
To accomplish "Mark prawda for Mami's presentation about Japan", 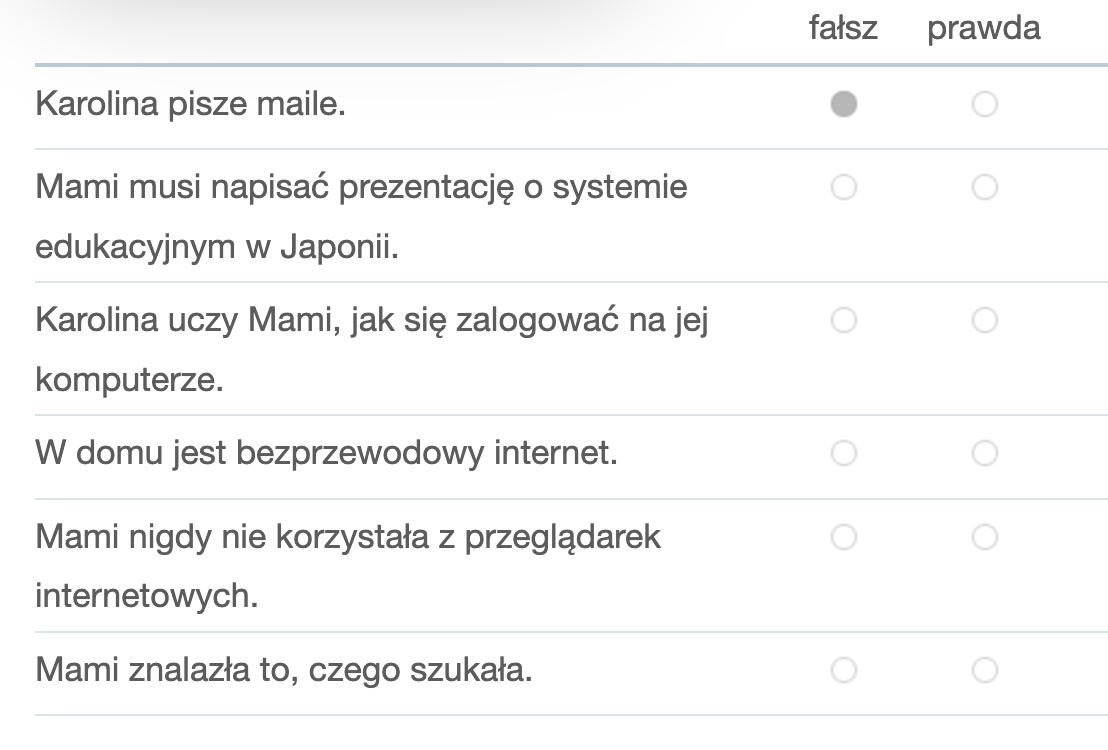I will coord(985,187).
